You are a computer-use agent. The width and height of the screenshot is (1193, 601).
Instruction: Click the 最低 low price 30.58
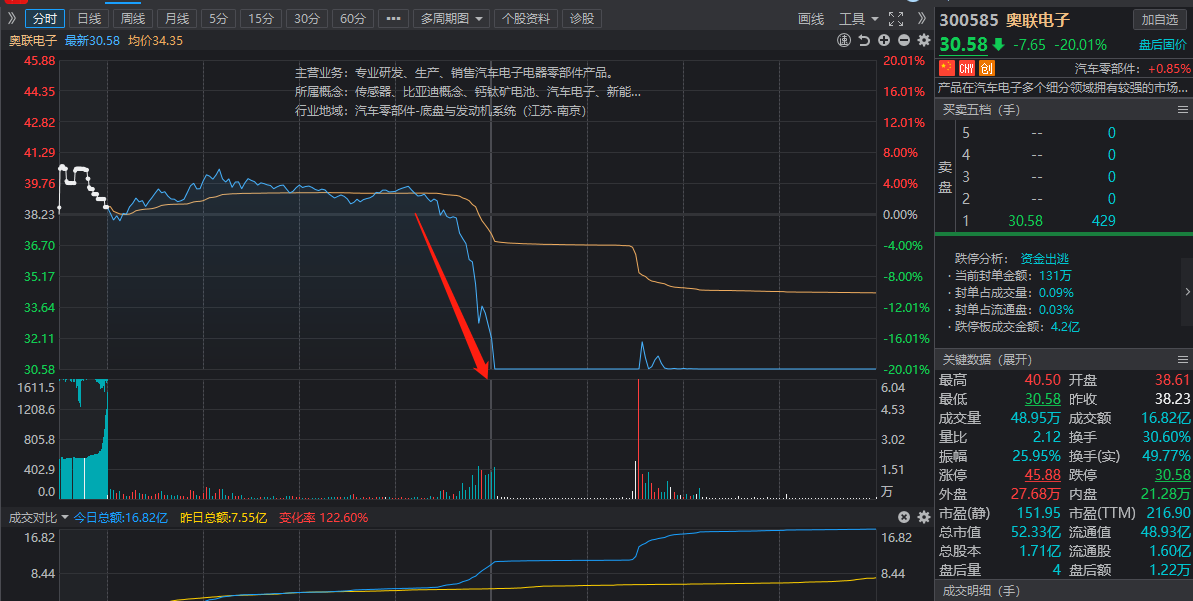click(1042, 399)
